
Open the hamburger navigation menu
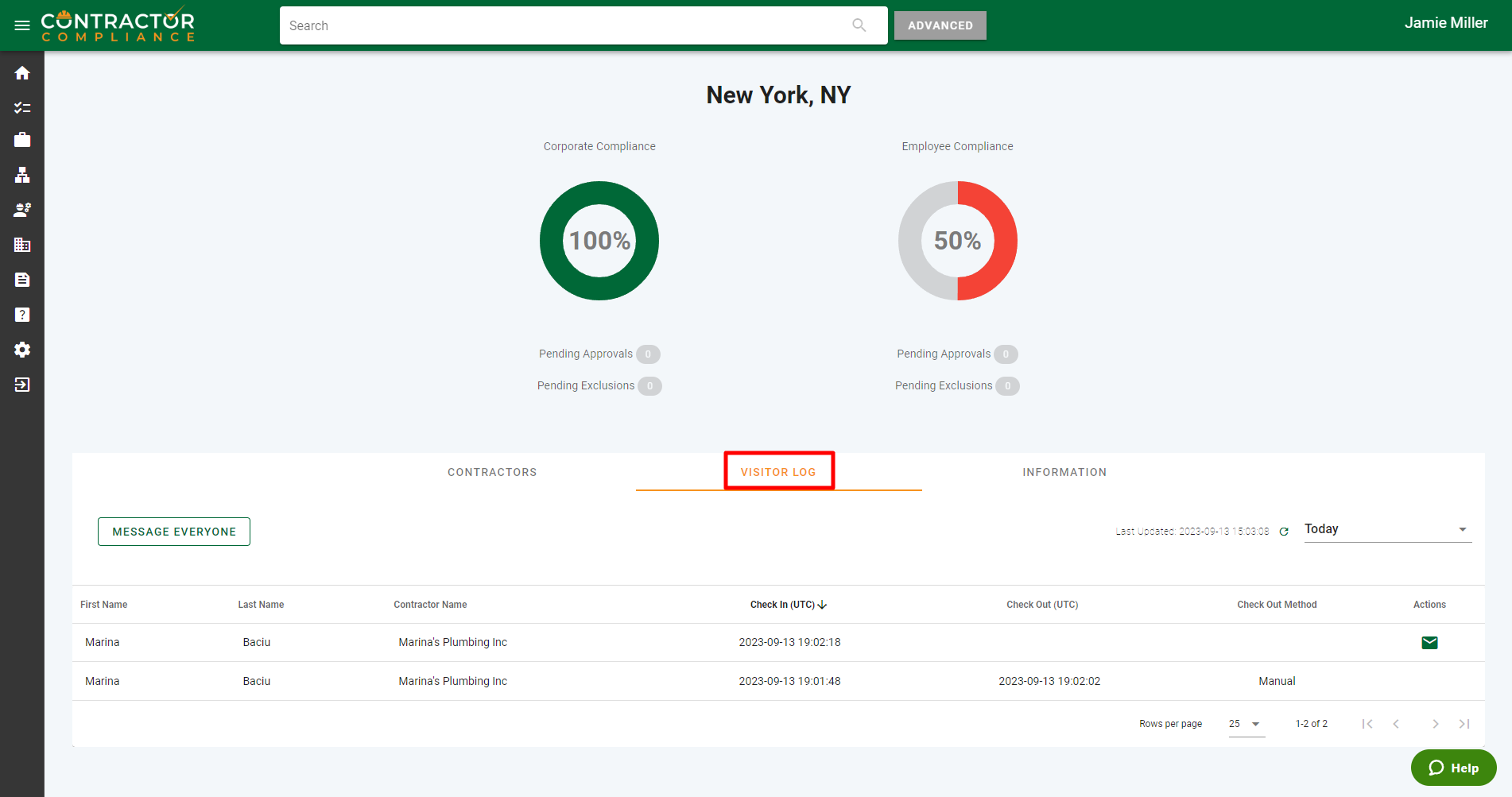[22, 25]
